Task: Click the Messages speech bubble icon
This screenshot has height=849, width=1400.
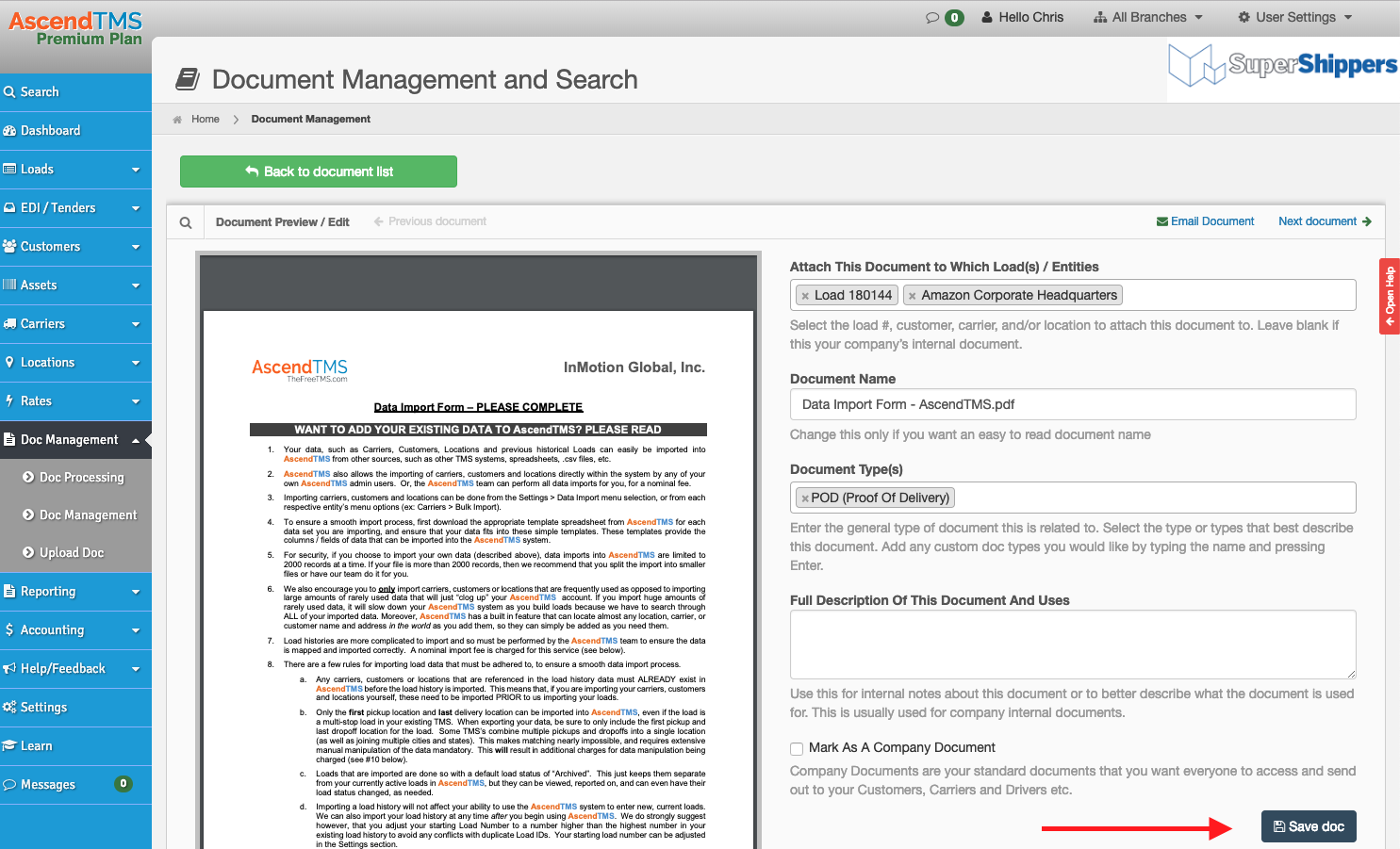Action: tap(9, 784)
